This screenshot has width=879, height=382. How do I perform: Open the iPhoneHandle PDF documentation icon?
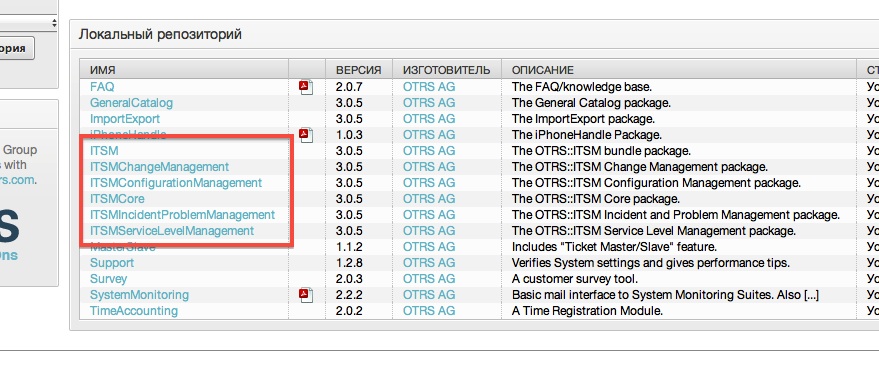coord(306,135)
